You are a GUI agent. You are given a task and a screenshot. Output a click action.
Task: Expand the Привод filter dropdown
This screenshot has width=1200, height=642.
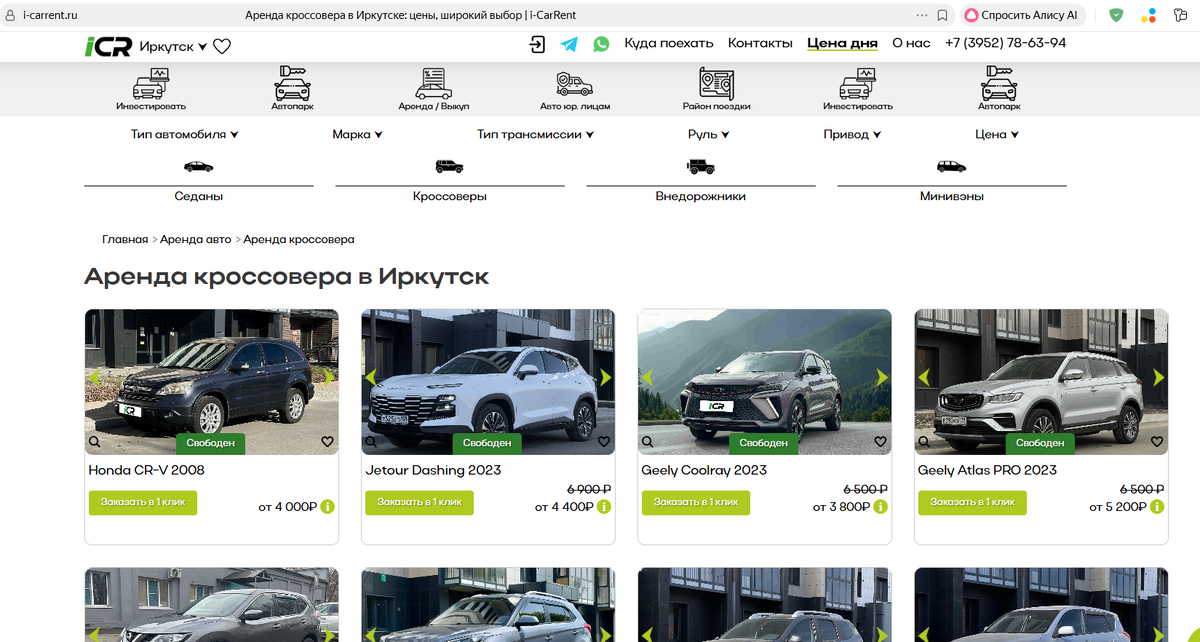(x=853, y=134)
